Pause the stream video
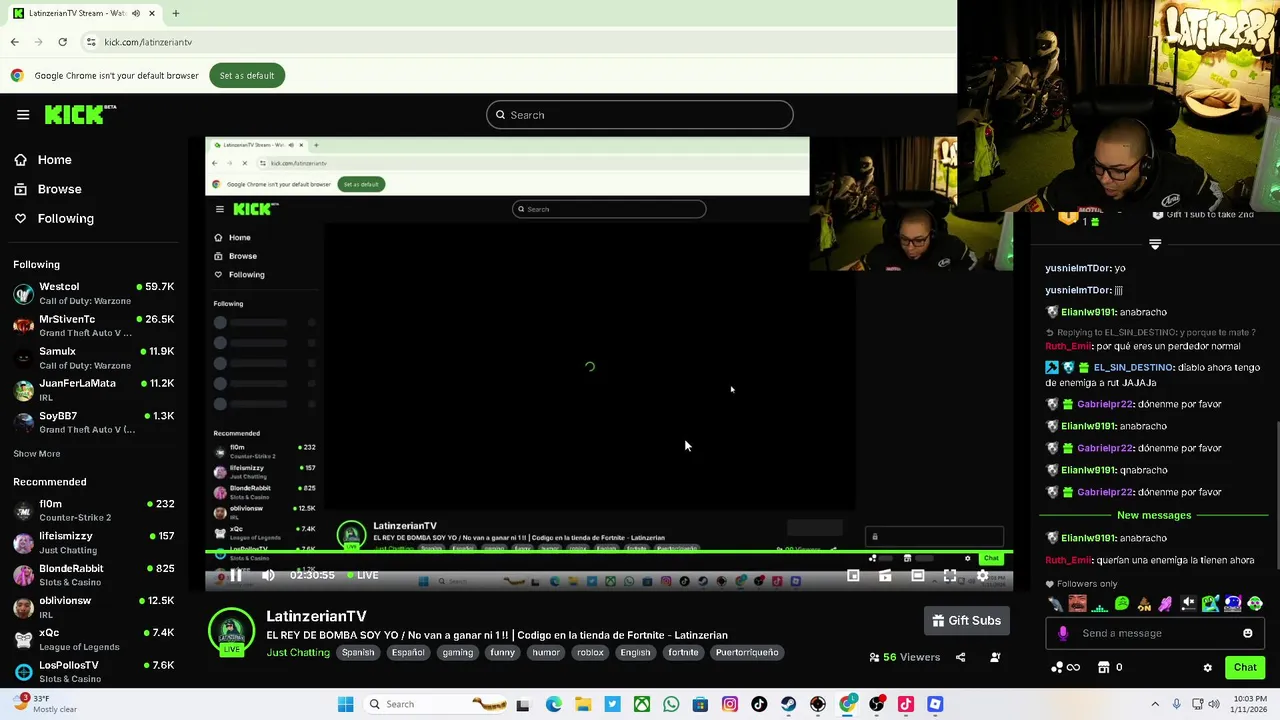This screenshot has width=1280, height=720. (x=236, y=575)
